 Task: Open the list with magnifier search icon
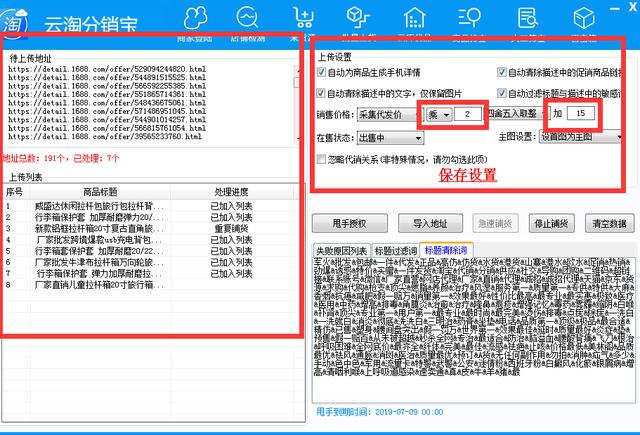[x=469, y=18]
